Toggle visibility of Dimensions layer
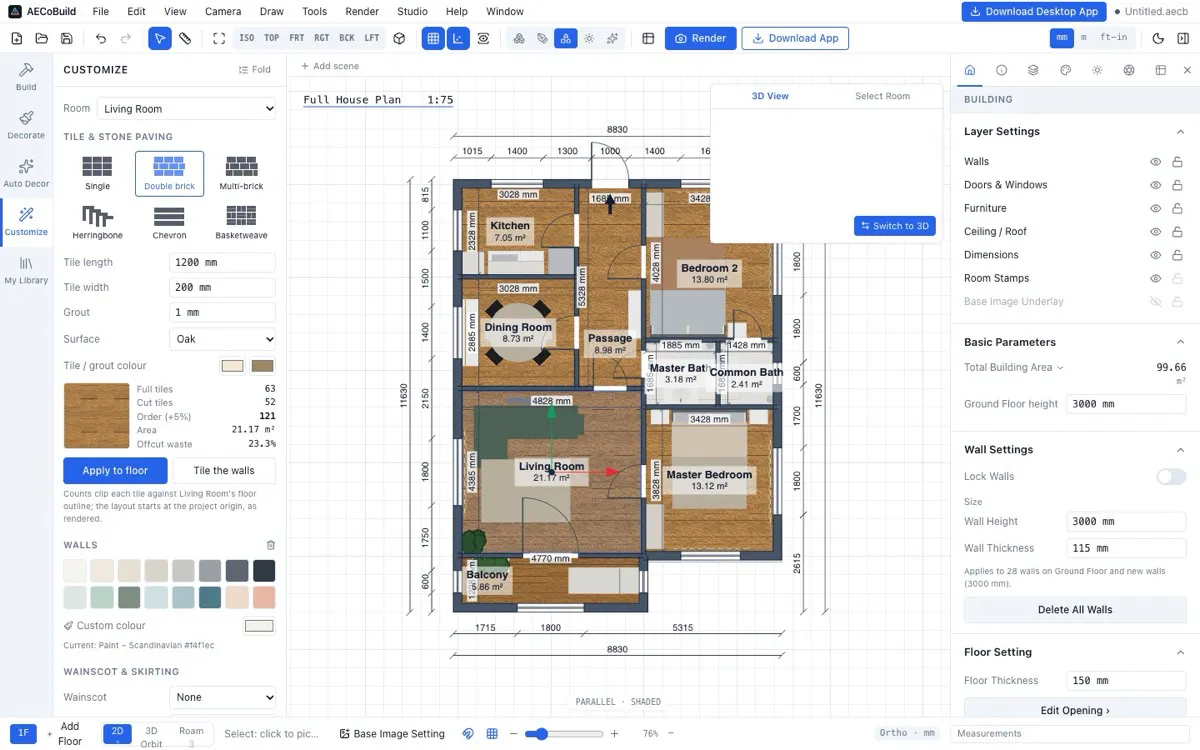Image resolution: width=1200 pixels, height=750 pixels. click(1155, 255)
